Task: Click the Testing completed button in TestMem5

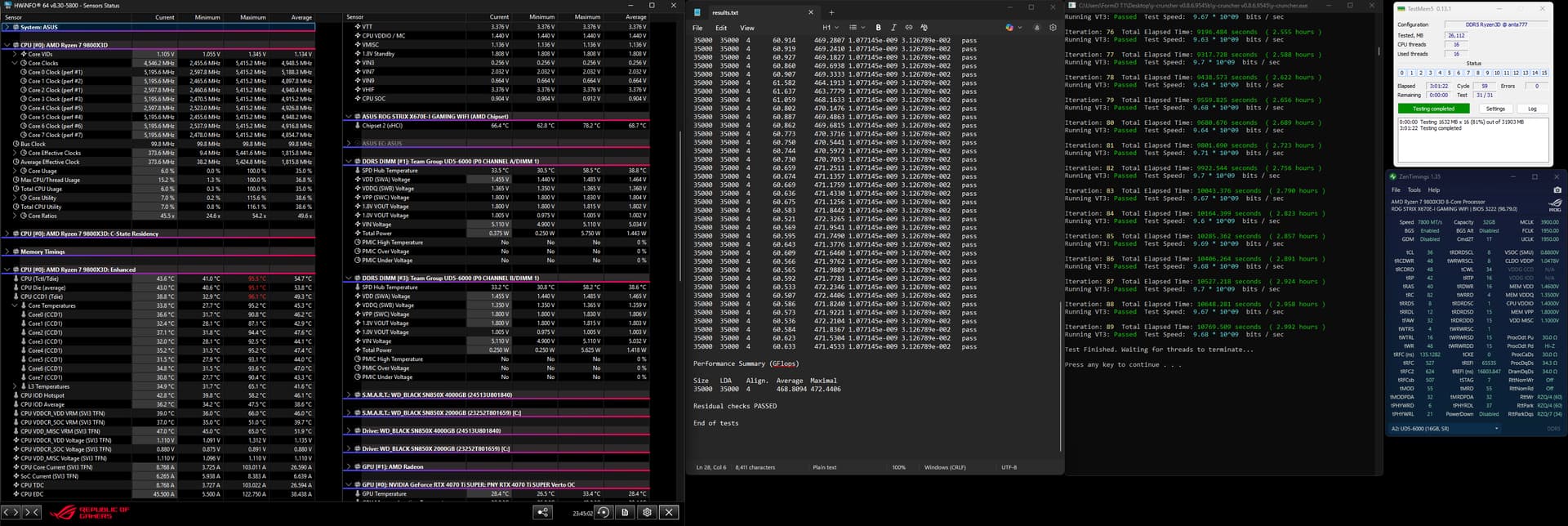Action: pos(1433,109)
